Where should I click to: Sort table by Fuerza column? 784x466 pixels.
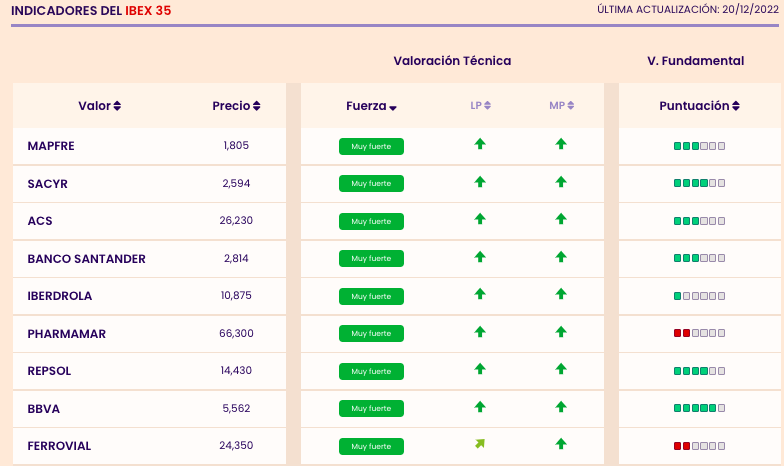click(371, 106)
